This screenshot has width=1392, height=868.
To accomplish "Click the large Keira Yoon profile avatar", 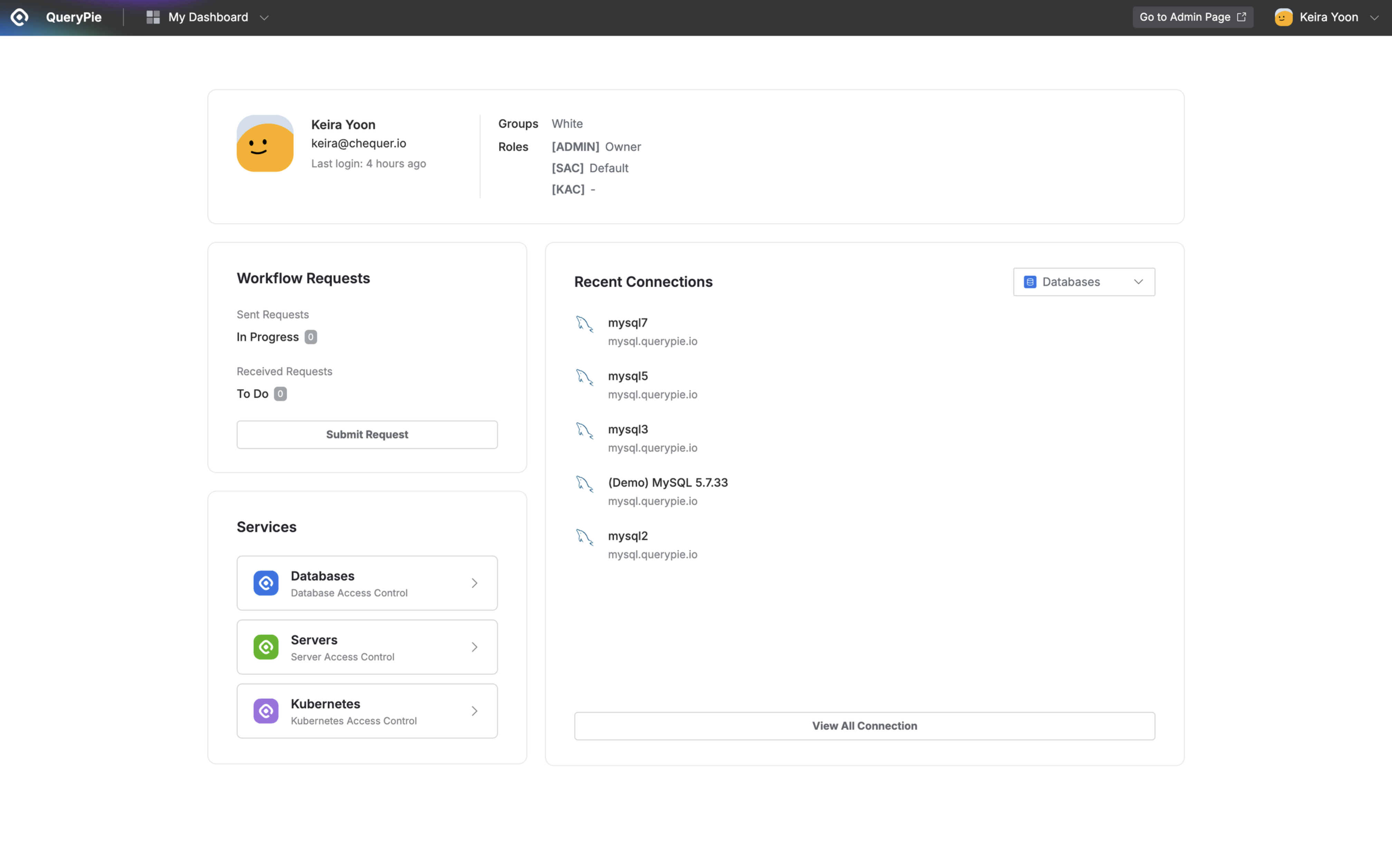I will click(265, 144).
